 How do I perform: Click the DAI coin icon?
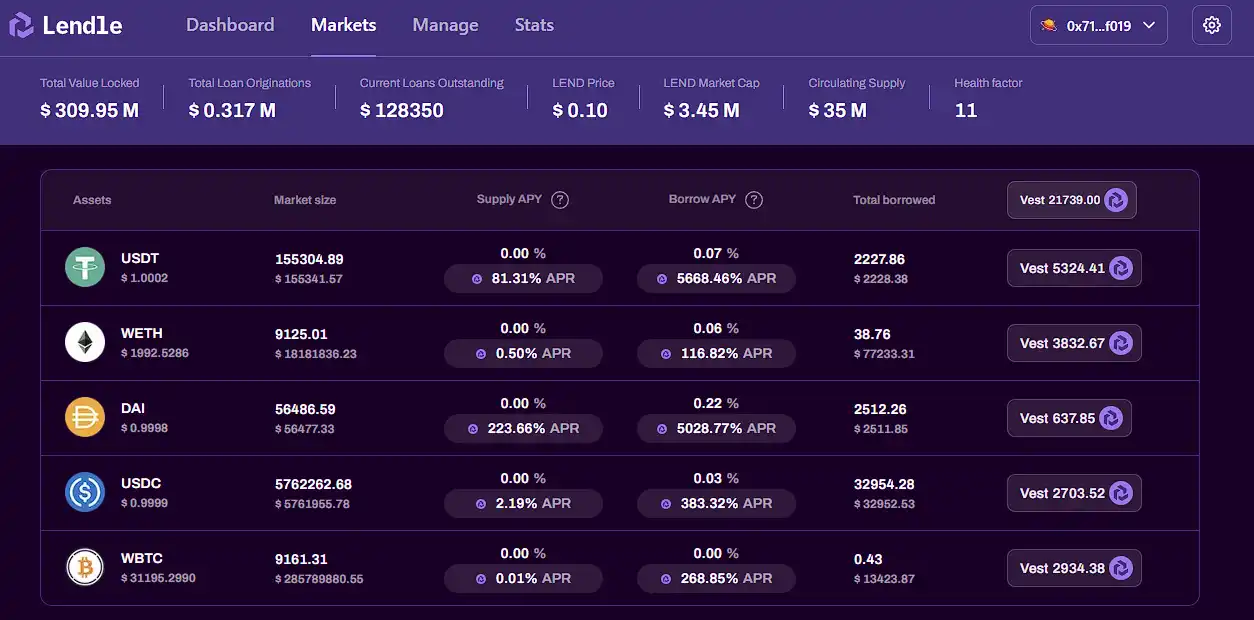click(x=85, y=418)
